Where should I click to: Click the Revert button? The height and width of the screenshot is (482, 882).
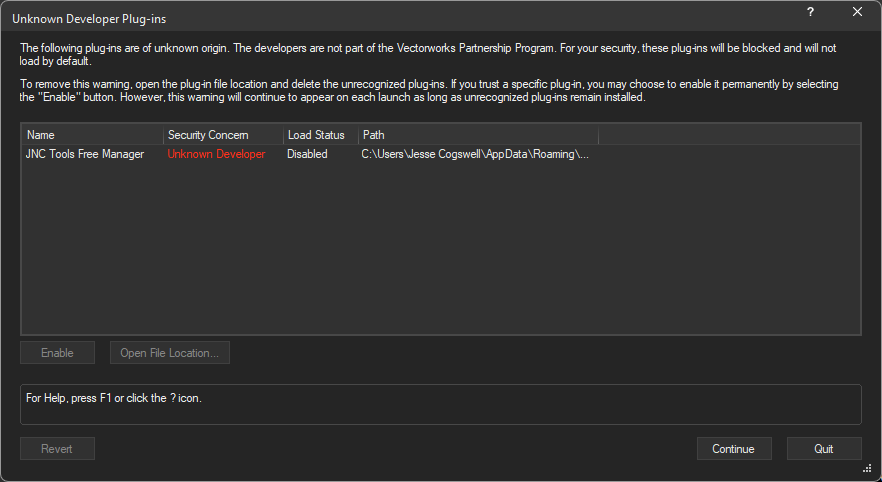click(57, 449)
